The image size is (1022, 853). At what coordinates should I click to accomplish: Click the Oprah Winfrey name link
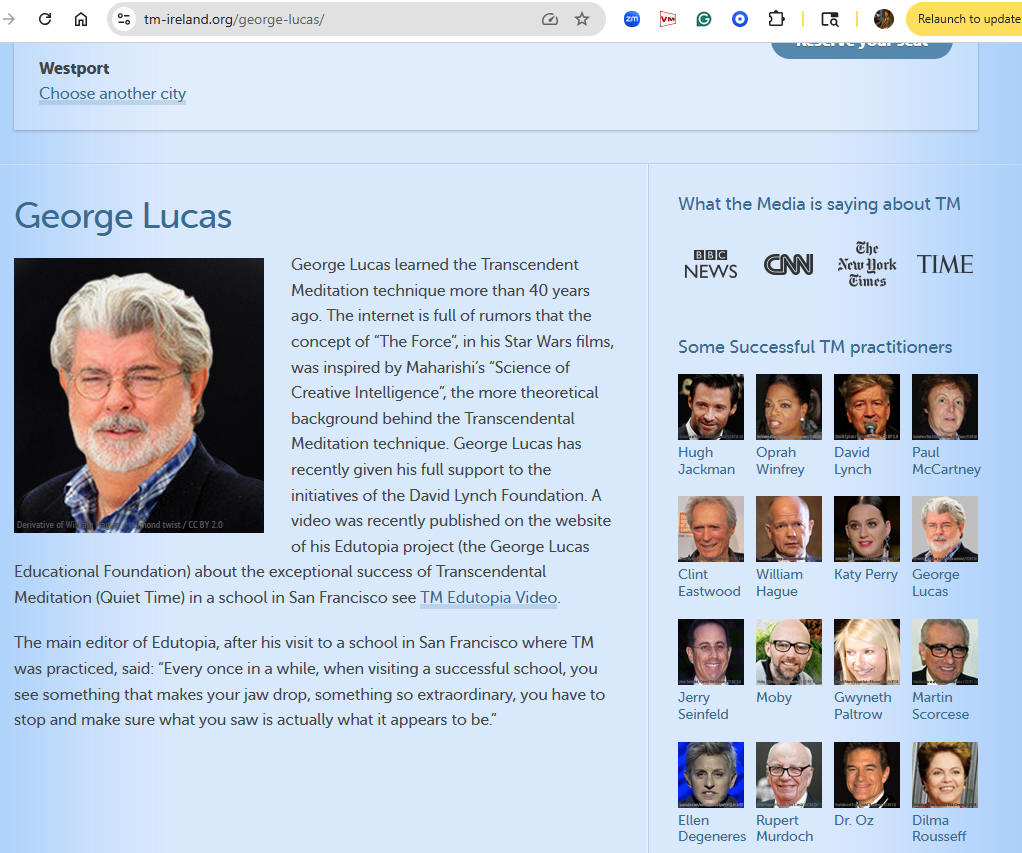coord(780,461)
